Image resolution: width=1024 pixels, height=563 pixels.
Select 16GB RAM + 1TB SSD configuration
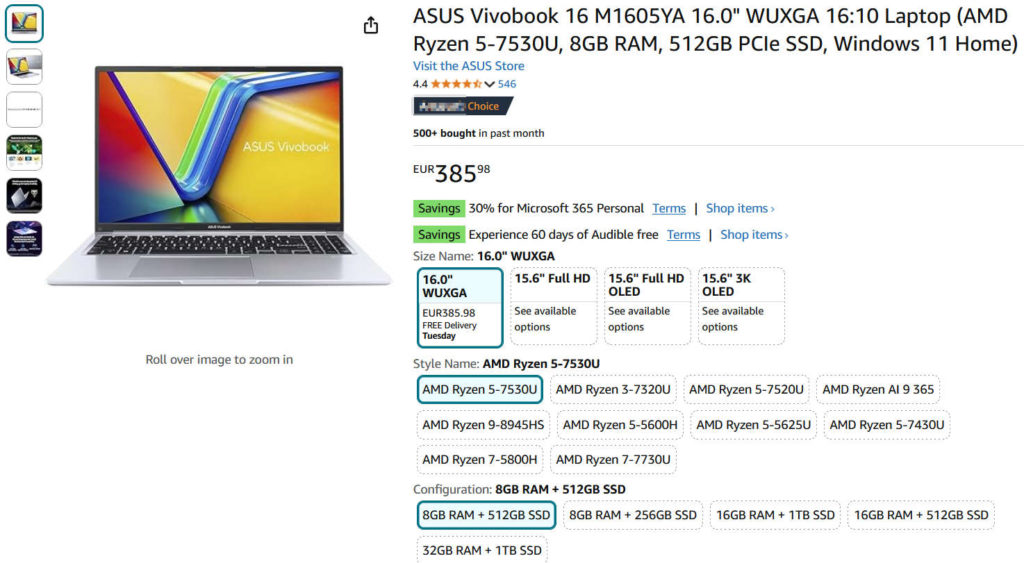(x=775, y=515)
